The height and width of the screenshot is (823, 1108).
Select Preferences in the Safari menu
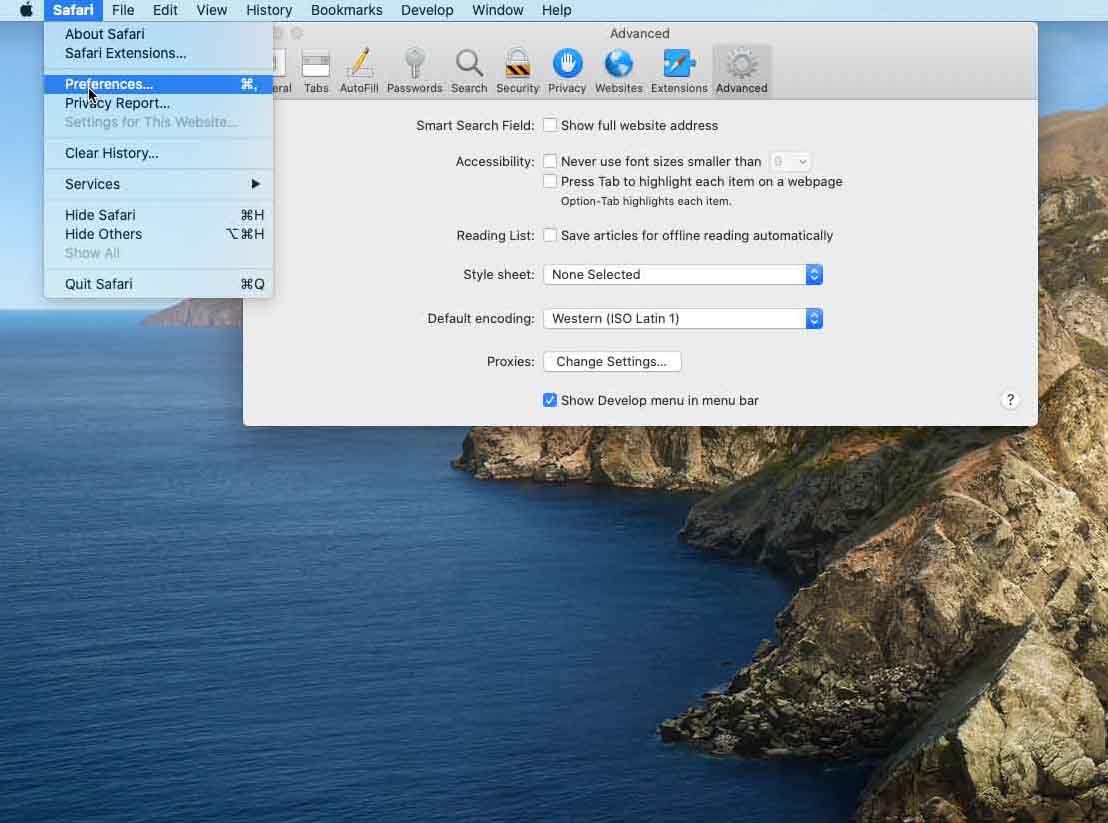[158, 84]
